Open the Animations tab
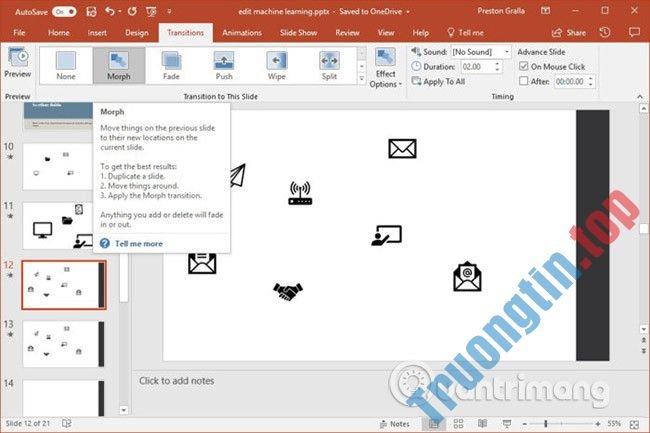The image size is (650, 433). [242, 33]
